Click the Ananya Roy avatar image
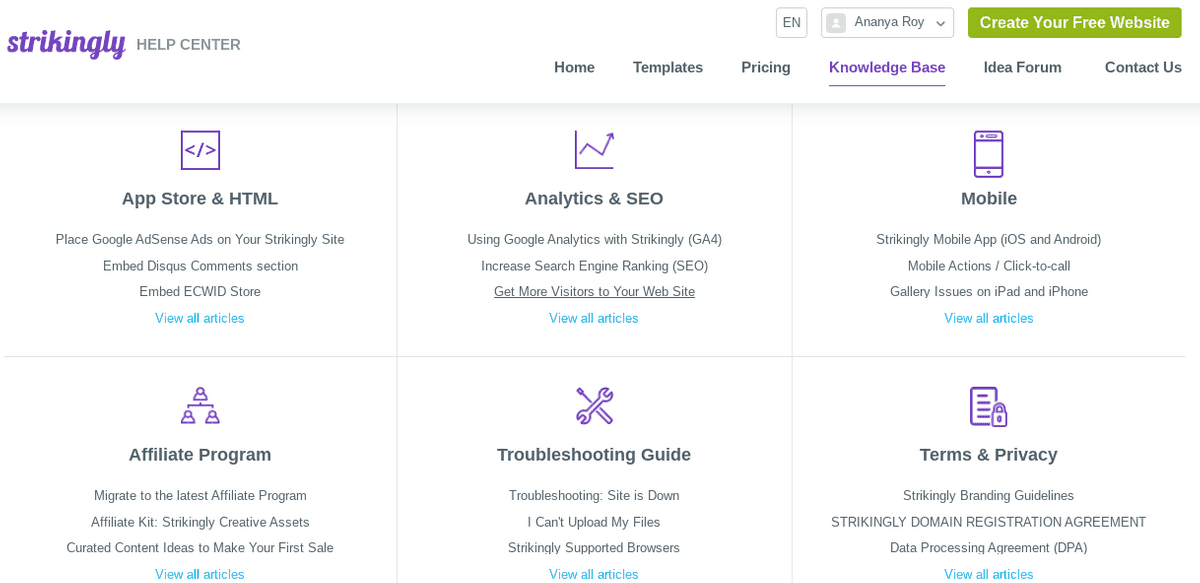This screenshot has height=583, width=1200. pos(836,23)
